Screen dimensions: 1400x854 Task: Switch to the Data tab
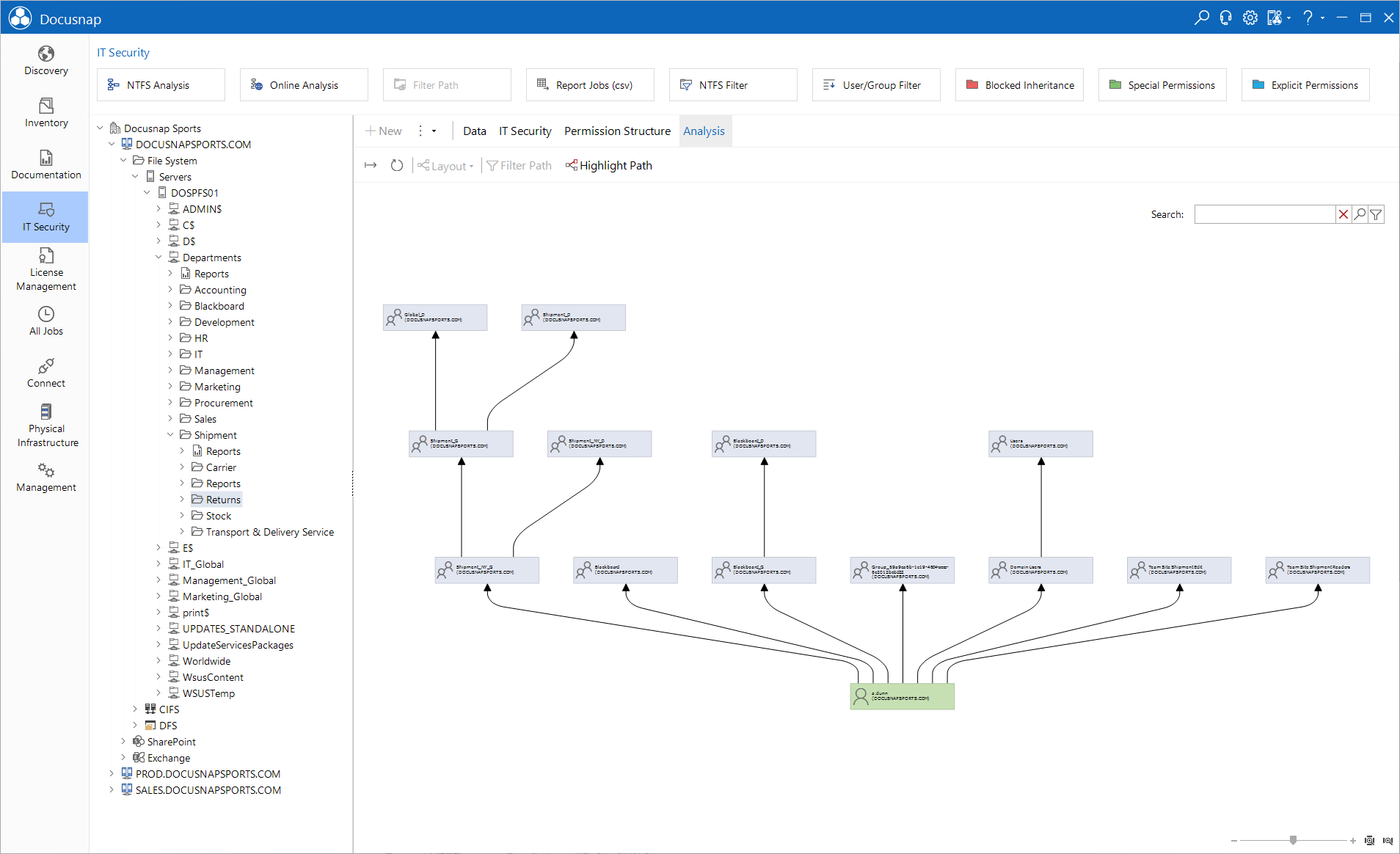[x=475, y=131]
